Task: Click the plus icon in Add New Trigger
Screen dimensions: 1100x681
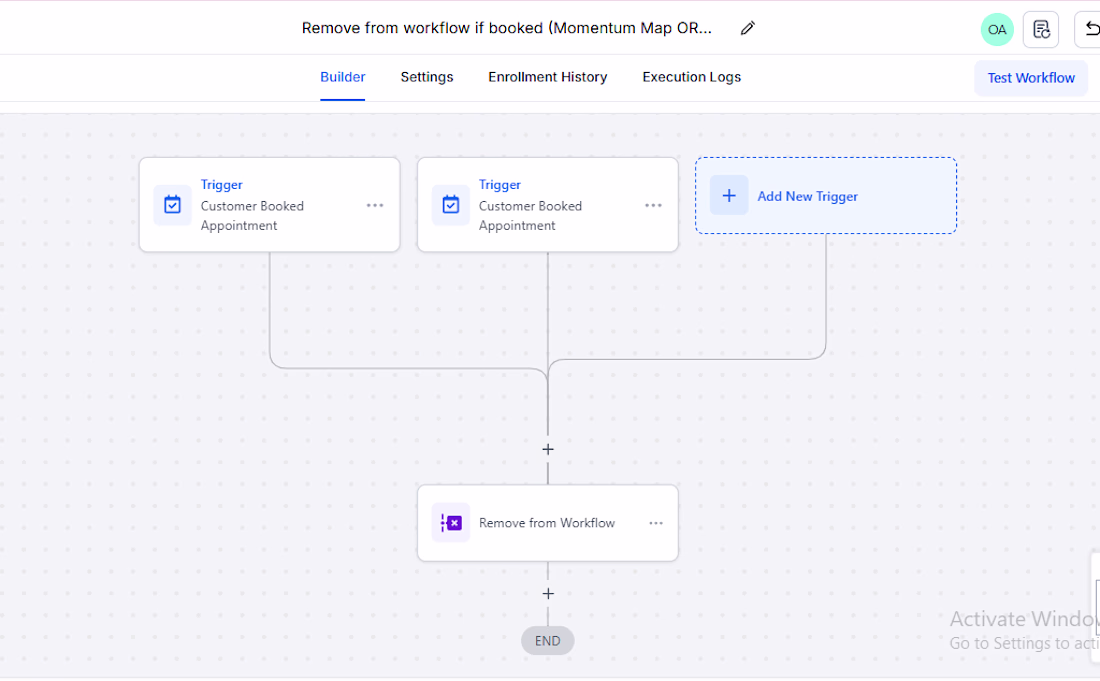Action: pos(729,196)
